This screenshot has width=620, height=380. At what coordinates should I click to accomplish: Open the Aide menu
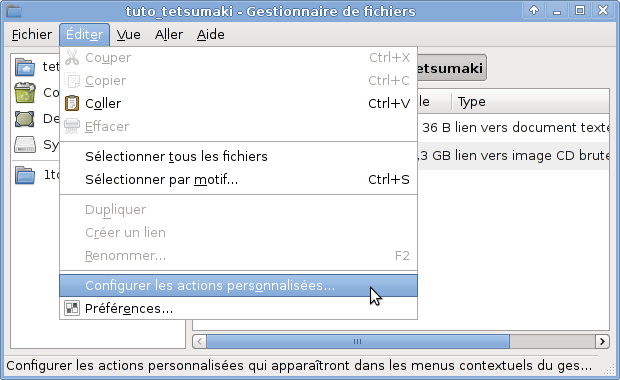(211, 35)
